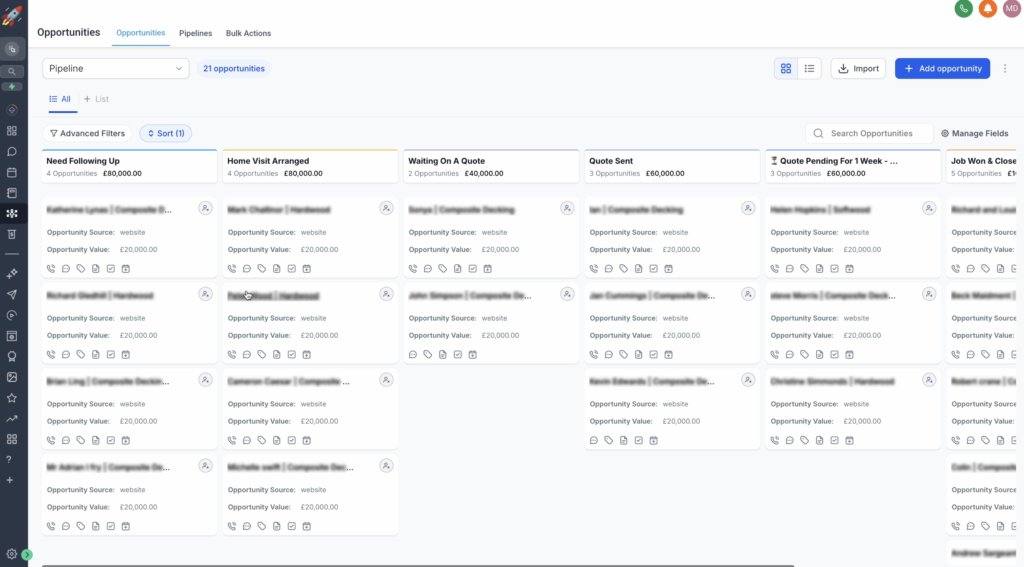
Task: Assign owner on John Simpson card
Action: 567,295
